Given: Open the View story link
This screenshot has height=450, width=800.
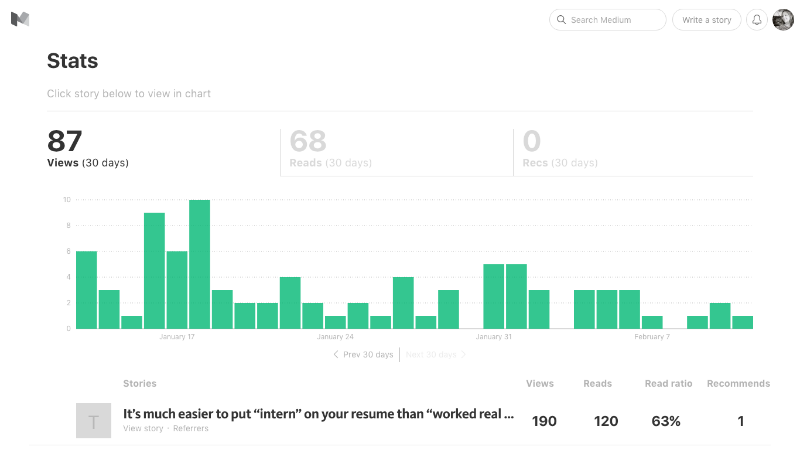Looking at the screenshot, I should click(x=143, y=429).
